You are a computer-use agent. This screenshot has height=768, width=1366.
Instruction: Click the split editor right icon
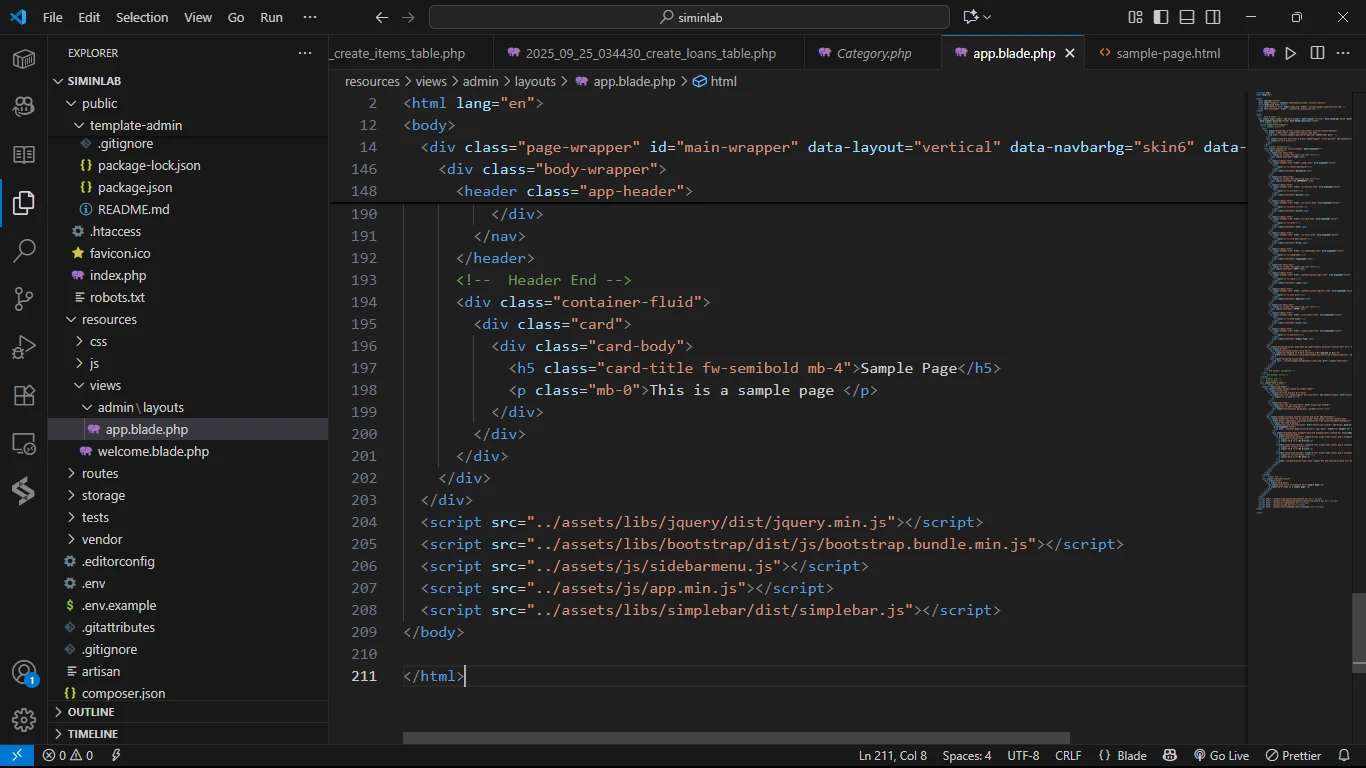[1317, 53]
